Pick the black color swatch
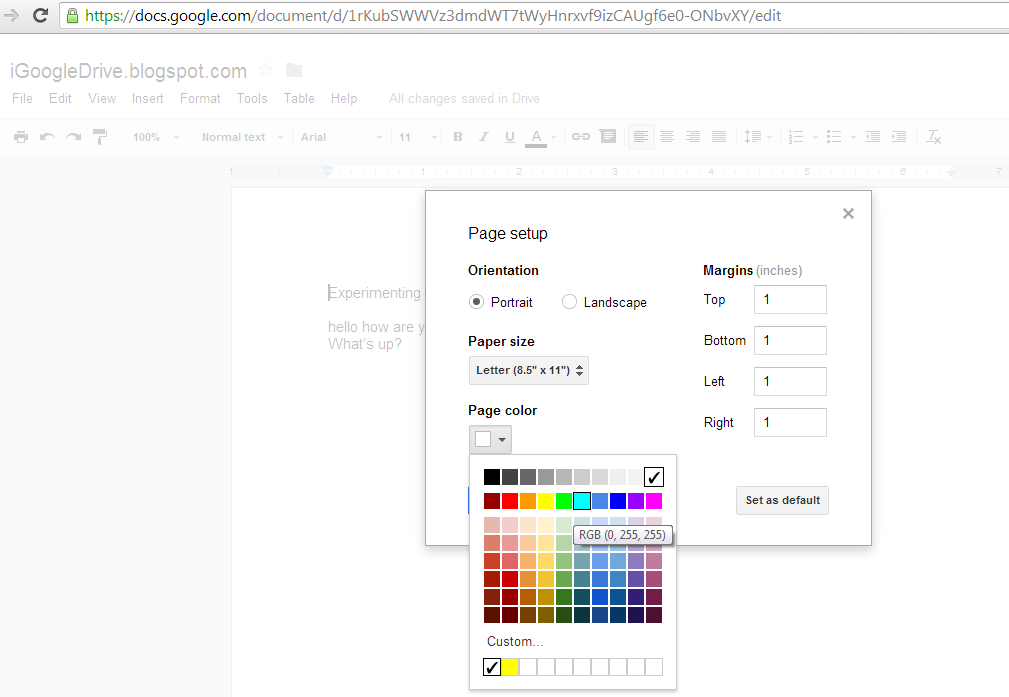The image size is (1009, 697). click(492, 477)
